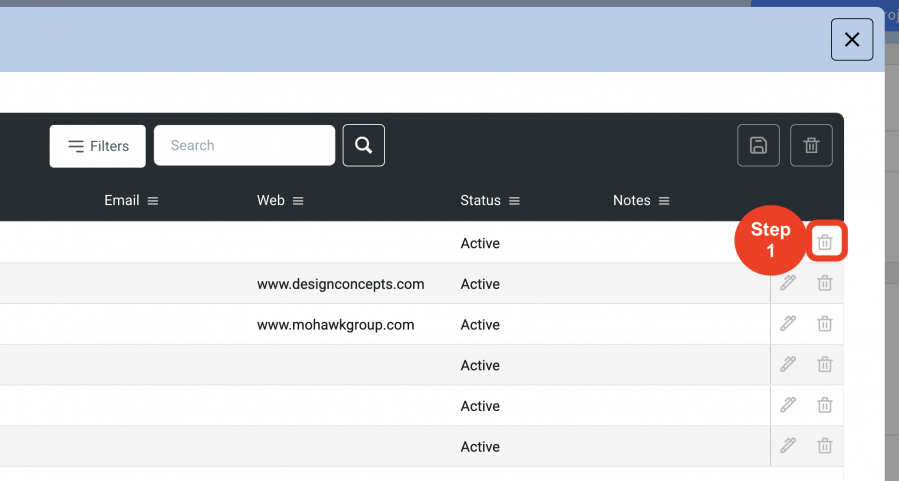Screen dimensions: 899x481
Task: Open the Filters panel
Action: click(x=97, y=146)
